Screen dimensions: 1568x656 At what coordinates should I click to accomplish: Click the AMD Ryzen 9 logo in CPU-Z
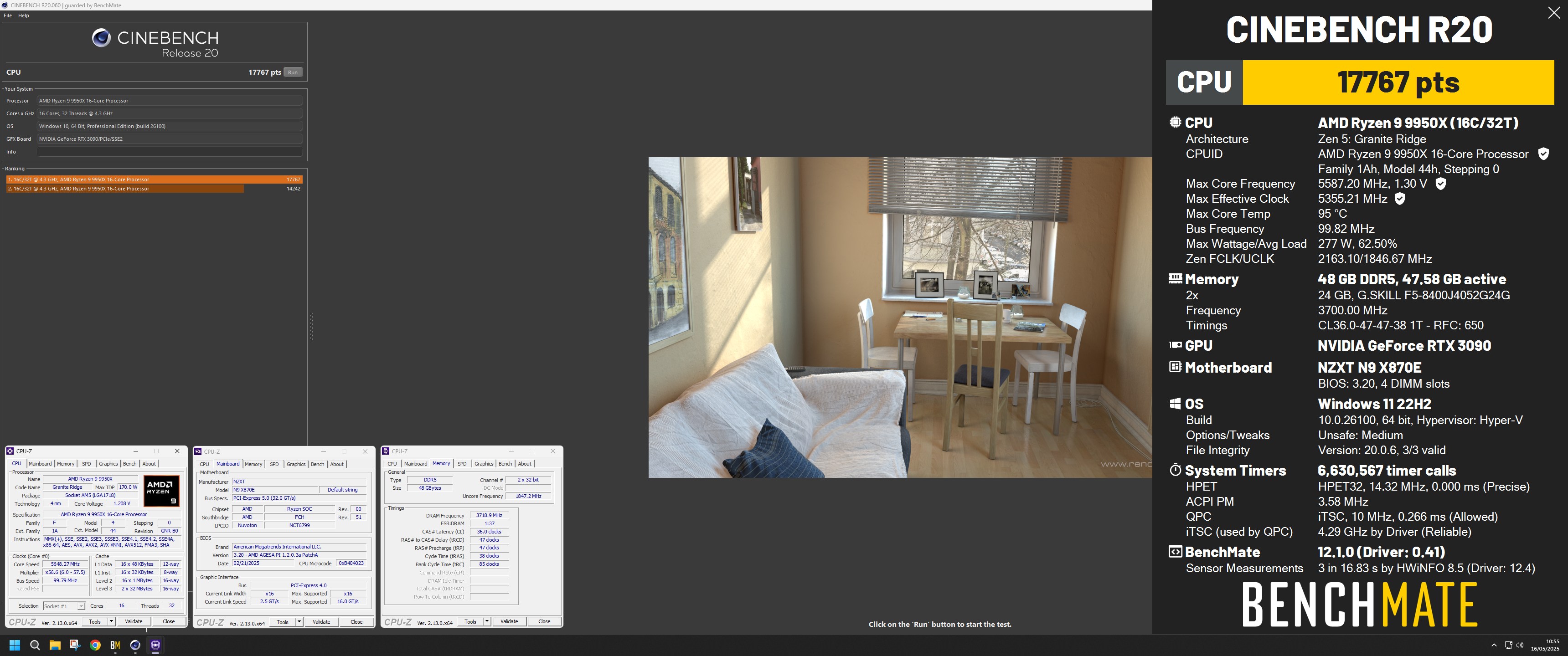[161, 491]
